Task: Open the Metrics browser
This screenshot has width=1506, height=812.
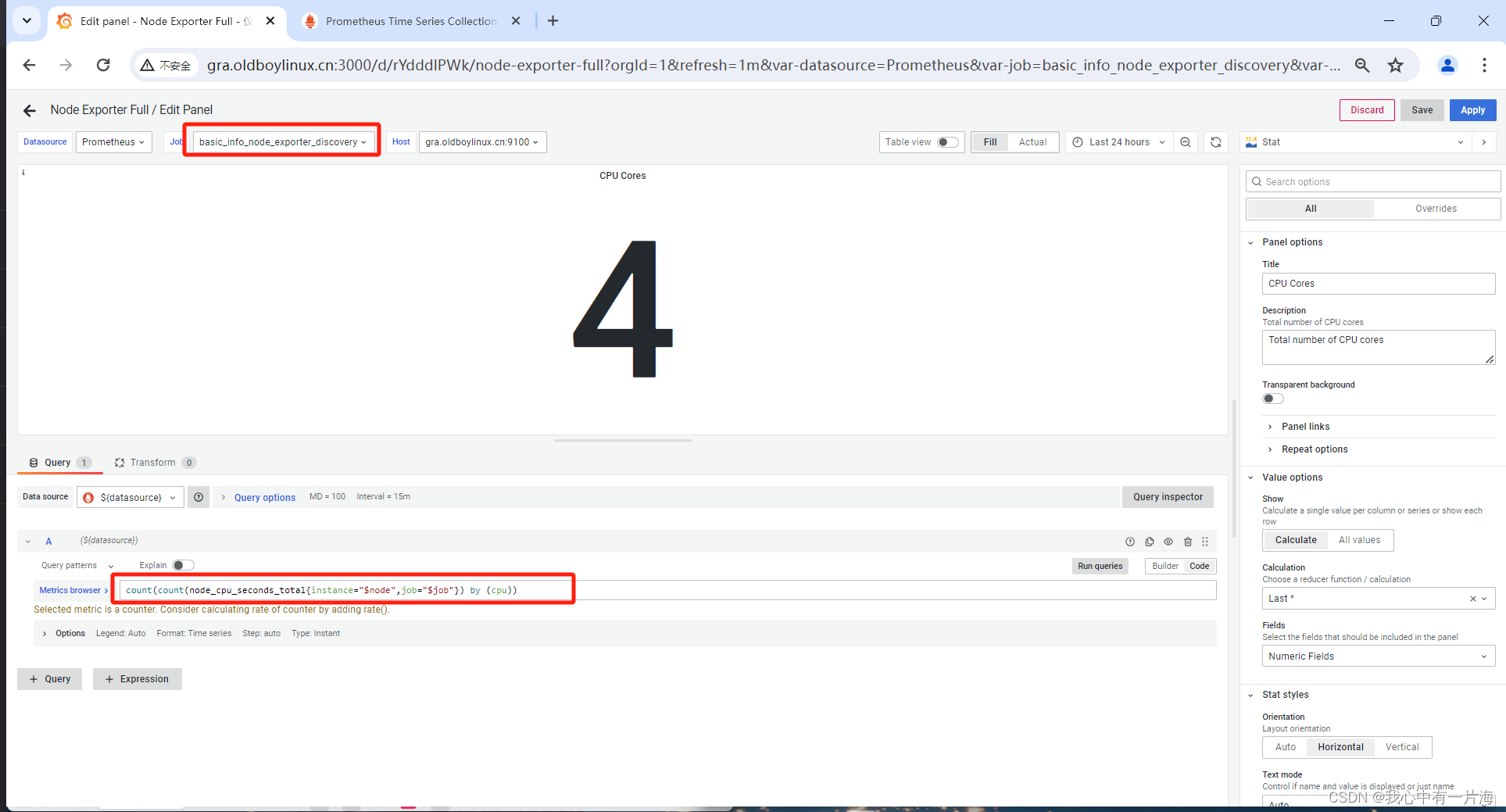Action: tap(73, 591)
